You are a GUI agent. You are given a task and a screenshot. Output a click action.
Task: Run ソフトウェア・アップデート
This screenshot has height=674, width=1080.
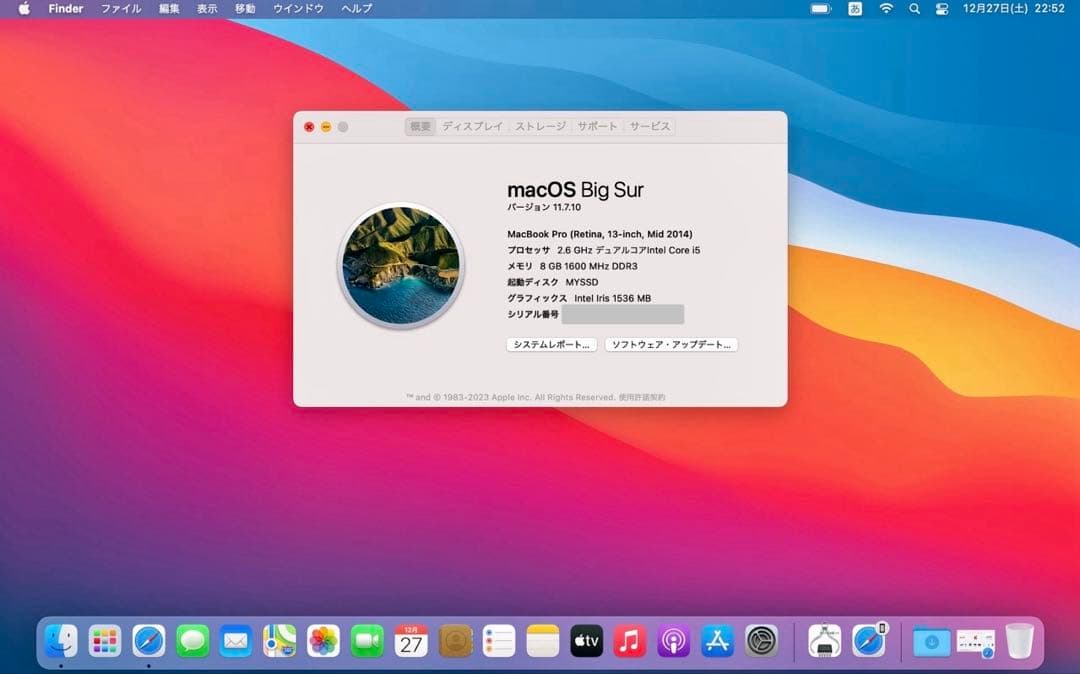coord(671,344)
